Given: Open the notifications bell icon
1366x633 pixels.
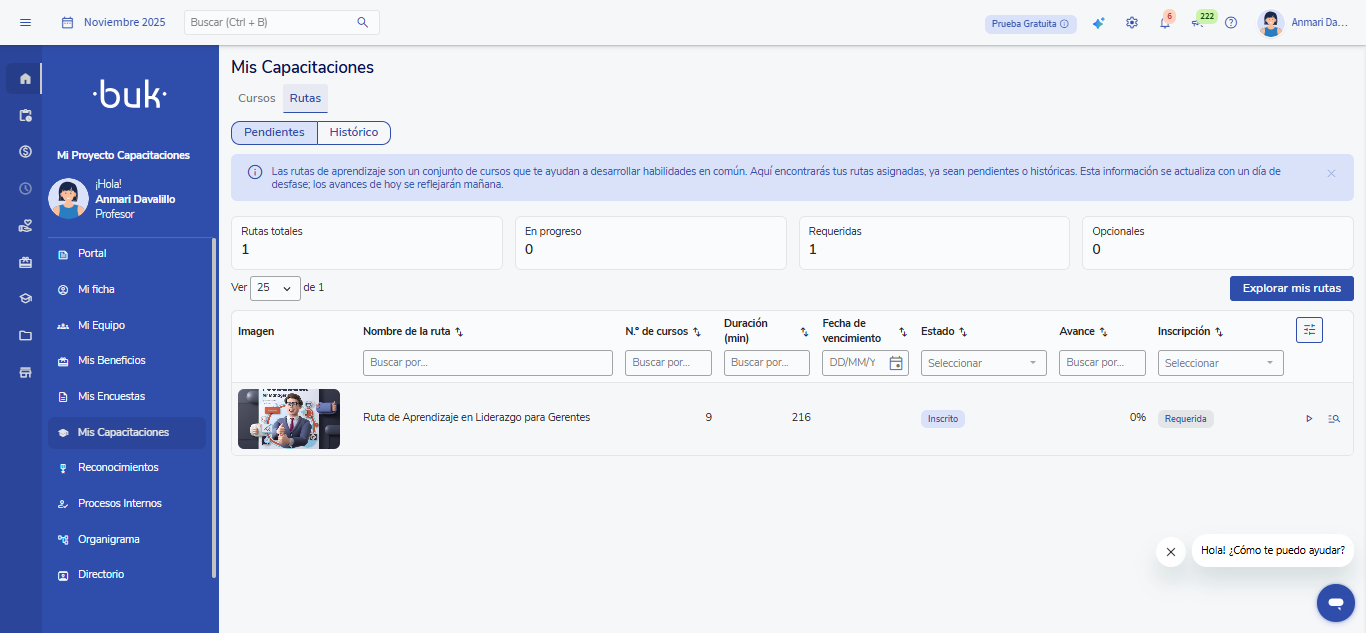Looking at the screenshot, I should coord(1164,23).
